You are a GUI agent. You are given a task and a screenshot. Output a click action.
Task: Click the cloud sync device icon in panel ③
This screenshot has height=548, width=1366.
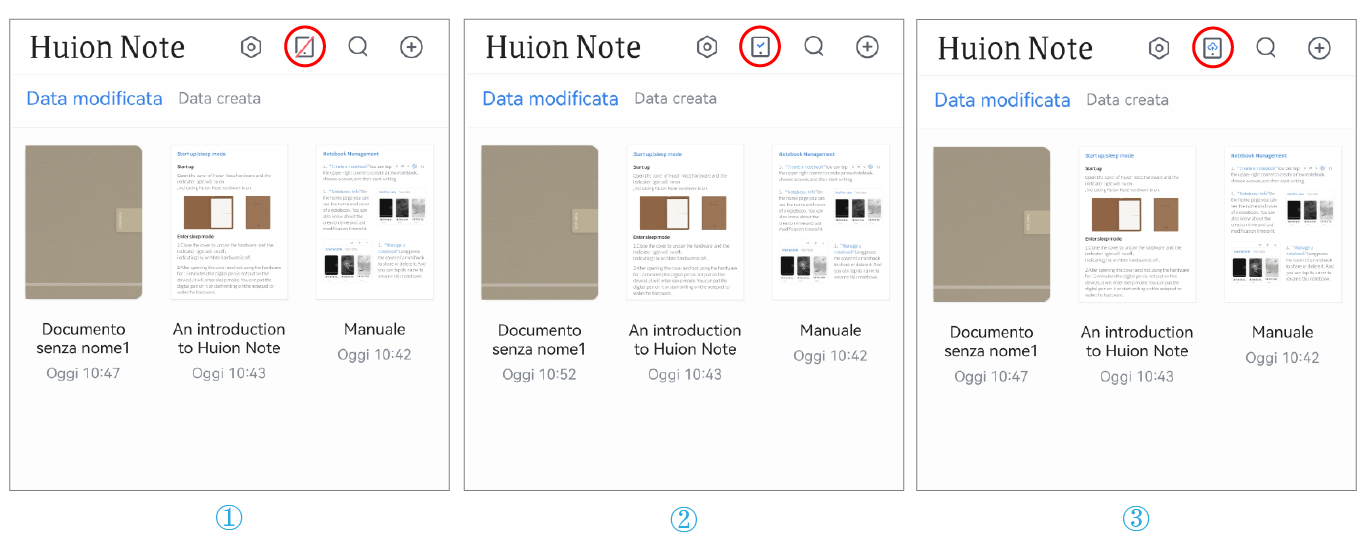coord(1212,48)
